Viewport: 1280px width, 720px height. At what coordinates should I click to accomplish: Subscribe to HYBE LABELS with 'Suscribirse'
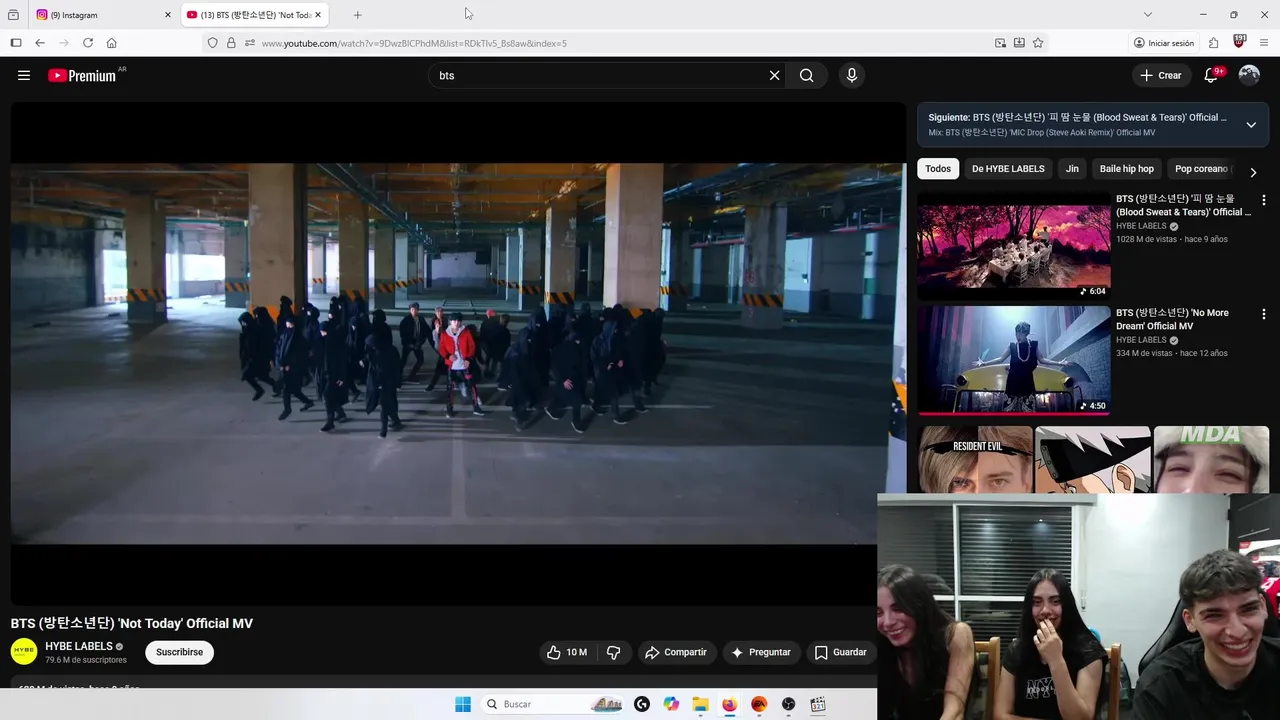click(x=179, y=652)
